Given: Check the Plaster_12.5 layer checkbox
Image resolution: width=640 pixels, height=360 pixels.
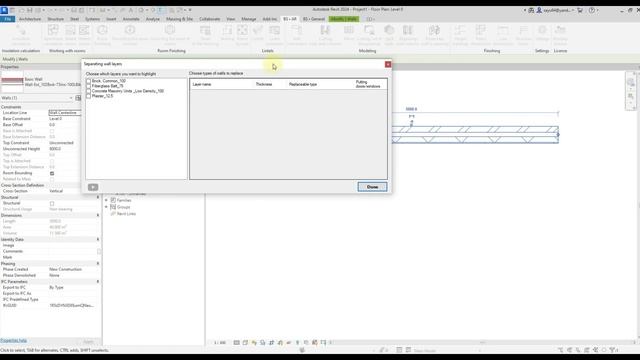Looking at the screenshot, I should click(x=88, y=96).
